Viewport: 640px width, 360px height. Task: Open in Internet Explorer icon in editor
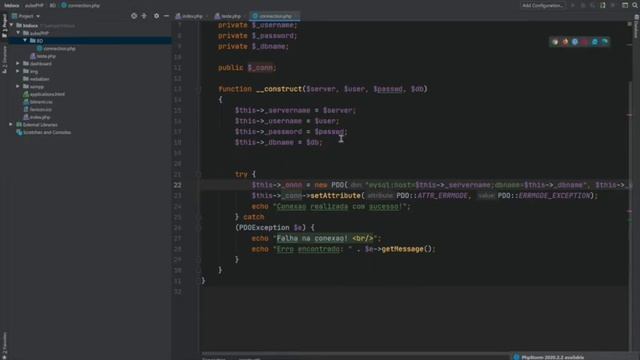click(595, 42)
